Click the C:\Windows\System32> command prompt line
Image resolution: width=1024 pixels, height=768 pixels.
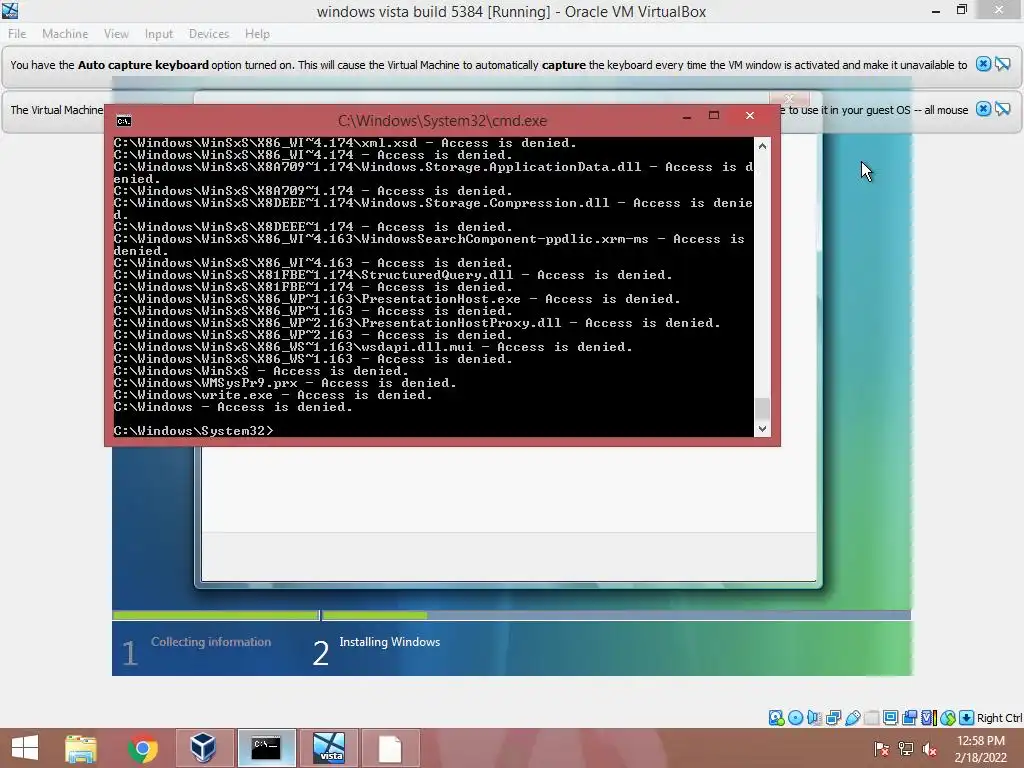coord(193,431)
